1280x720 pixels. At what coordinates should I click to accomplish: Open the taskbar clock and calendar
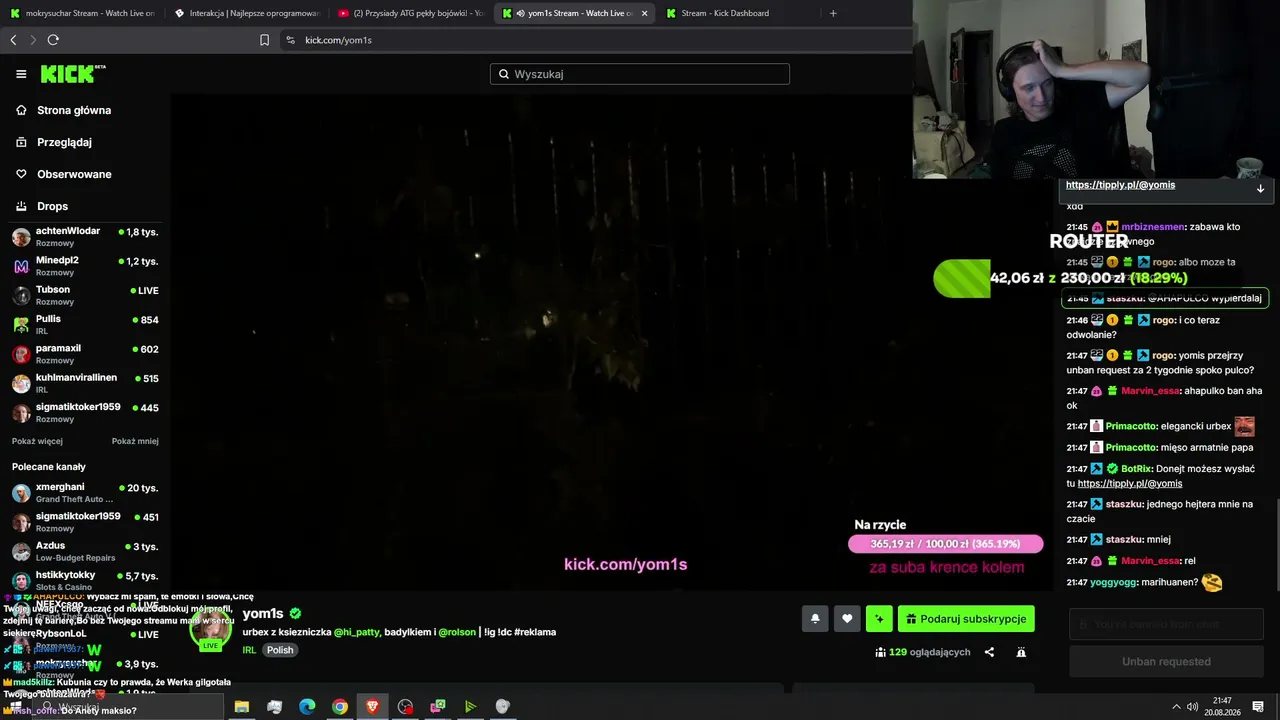pos(1221,707)
